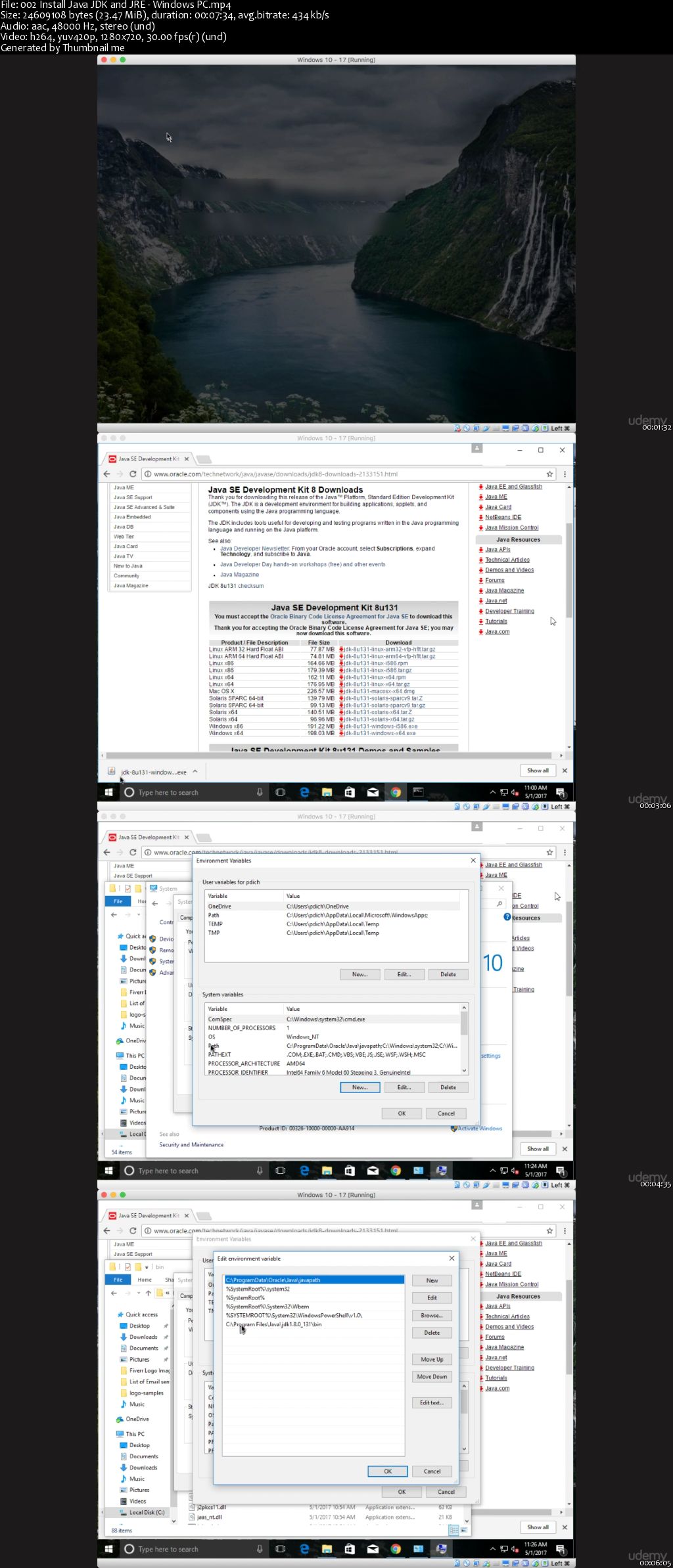Viewport: 673px width, 1568px height.
Task: Click the Move Down button
Action: pos(432,1376)
